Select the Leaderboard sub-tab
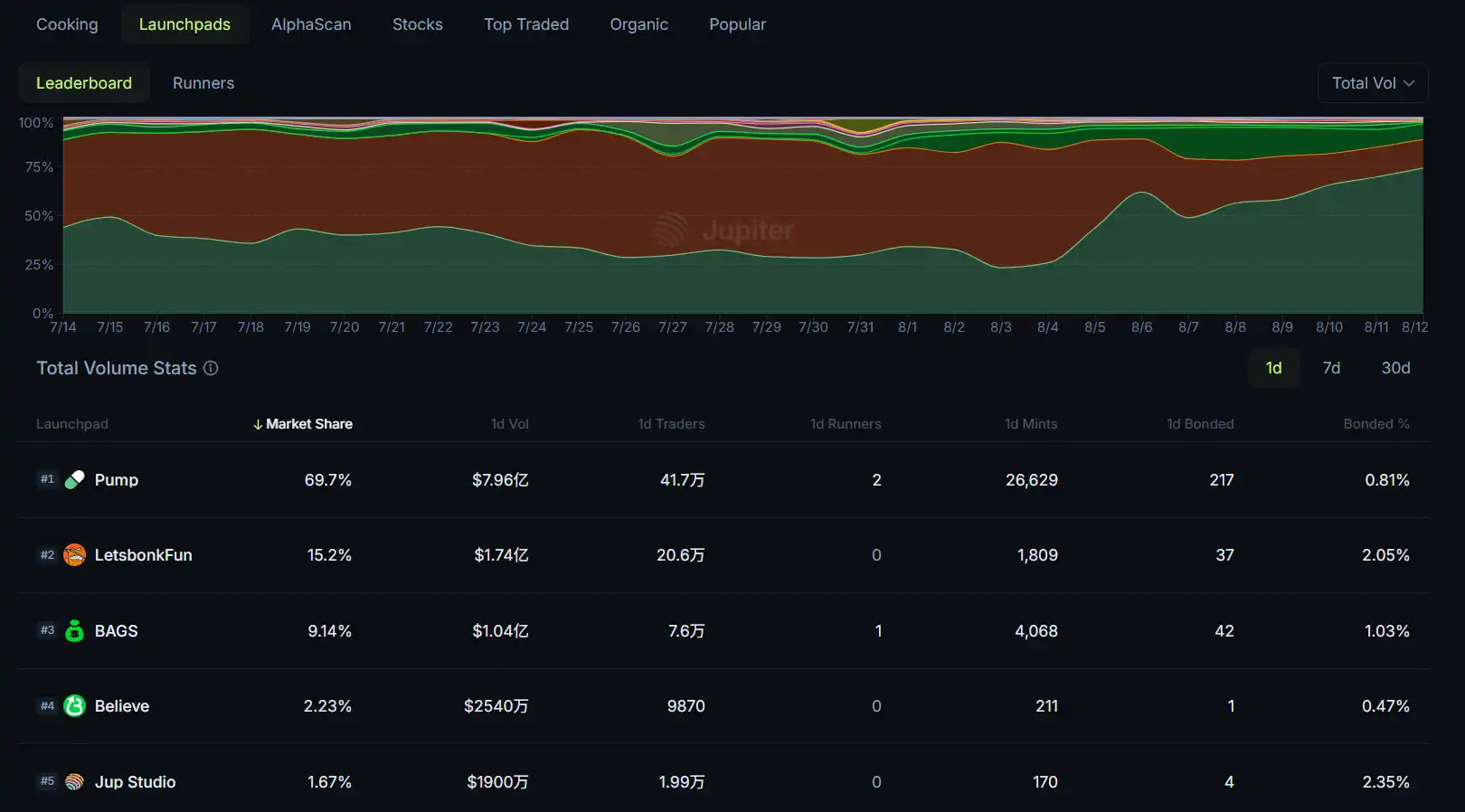 pyautogui.click(x=84, y=83)
